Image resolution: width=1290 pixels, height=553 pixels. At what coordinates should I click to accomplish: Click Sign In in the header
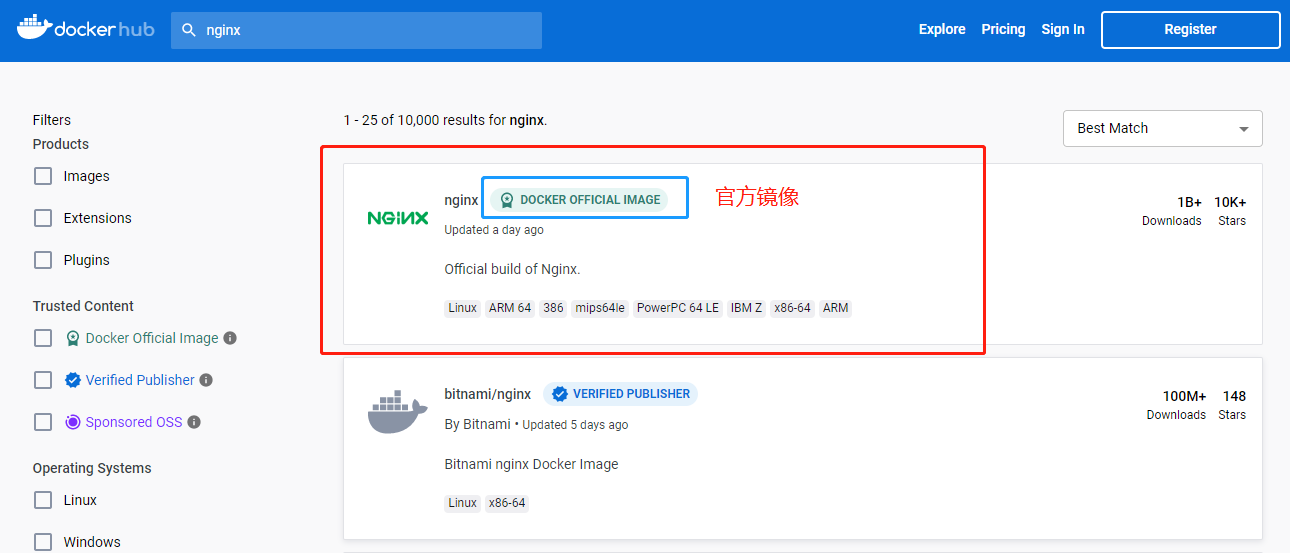[1063, 29]
